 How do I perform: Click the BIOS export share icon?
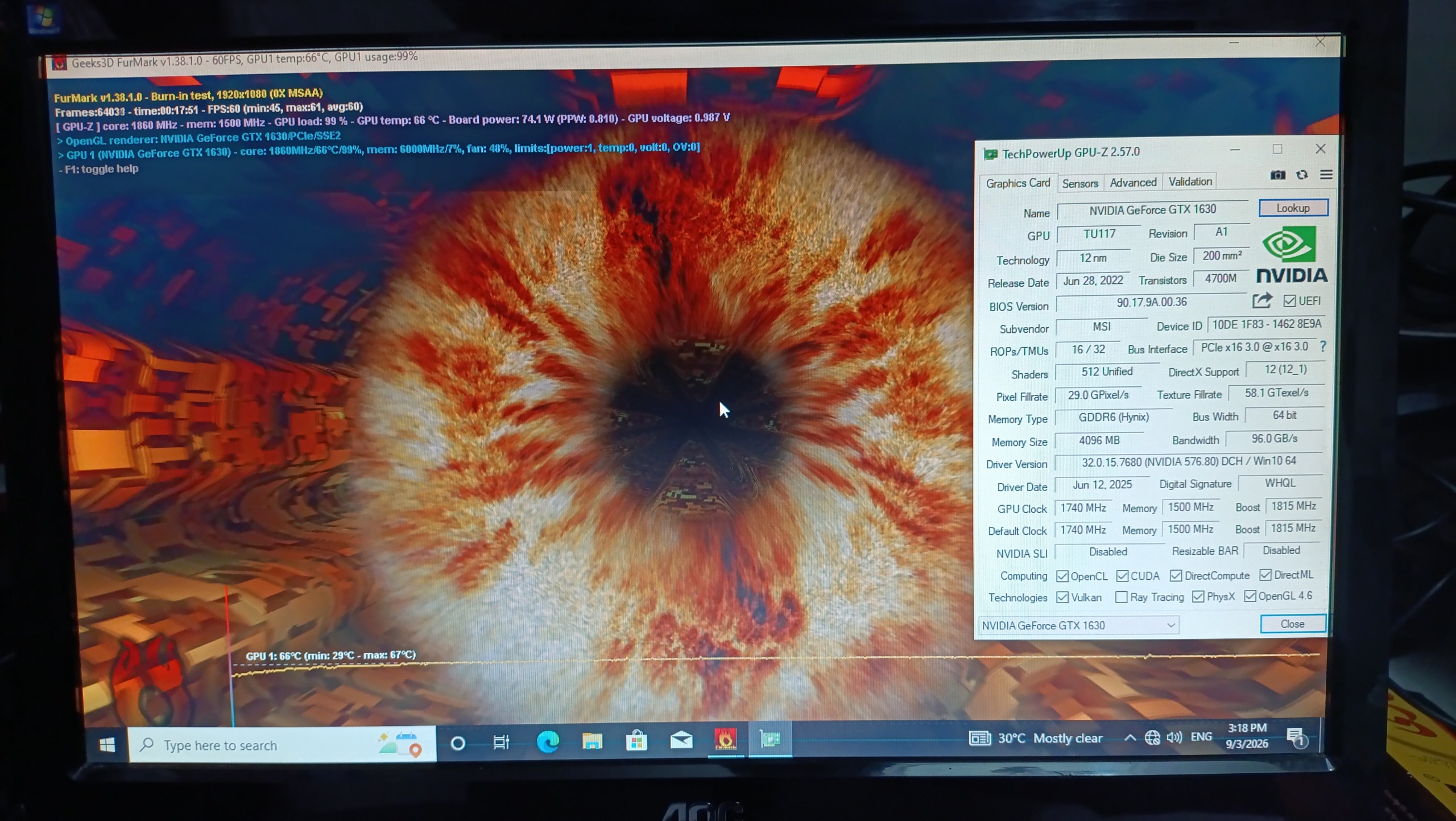(x=1261, y=300)
